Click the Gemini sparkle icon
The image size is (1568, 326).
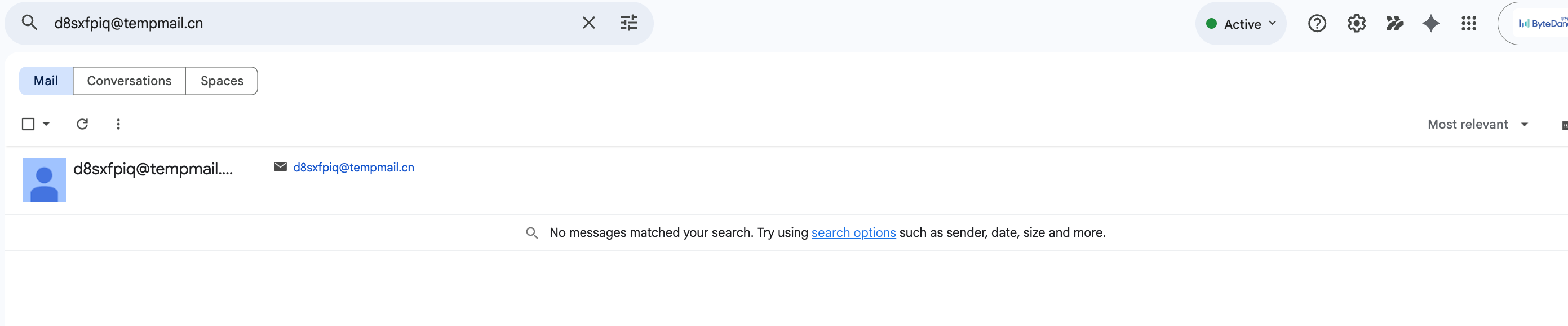[1430, 24]
